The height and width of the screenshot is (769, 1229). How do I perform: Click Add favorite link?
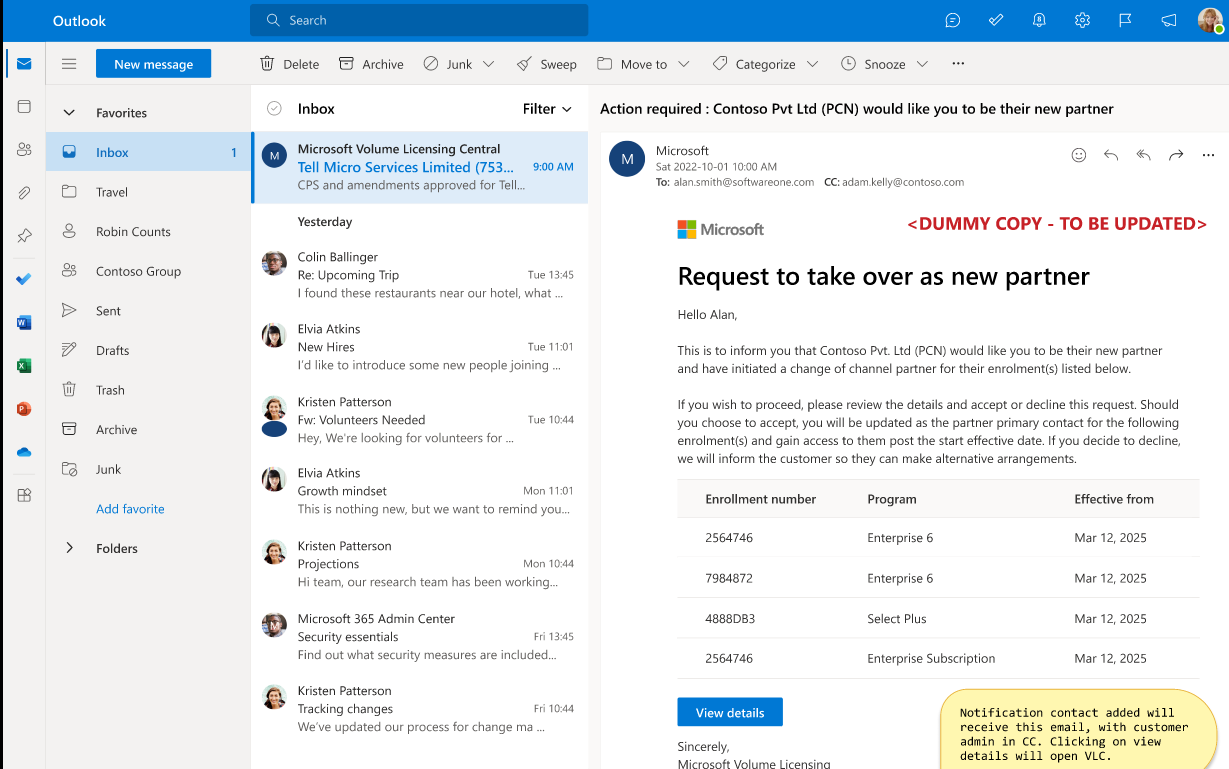pyautogui.click(x=130, y=509)
